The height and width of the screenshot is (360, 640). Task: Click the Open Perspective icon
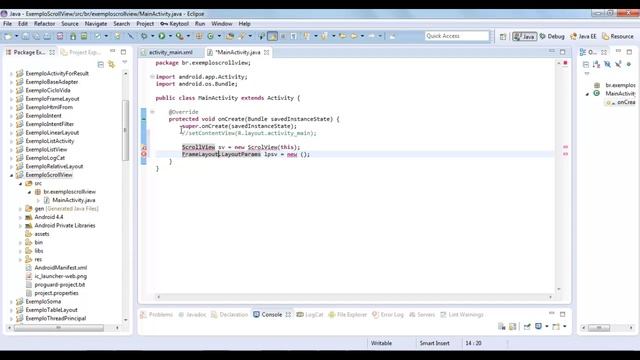(502, 36)
